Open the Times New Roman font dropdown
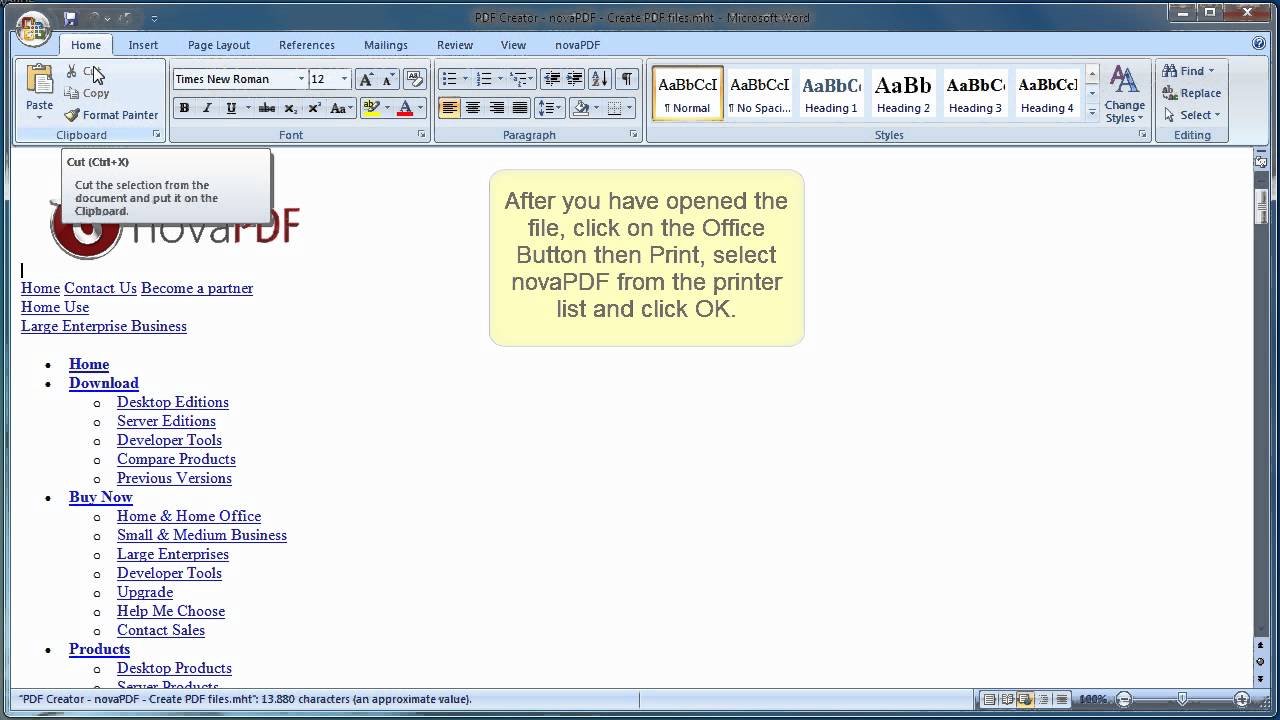Viewport: 1280px width, 720px height. [301, 79]
